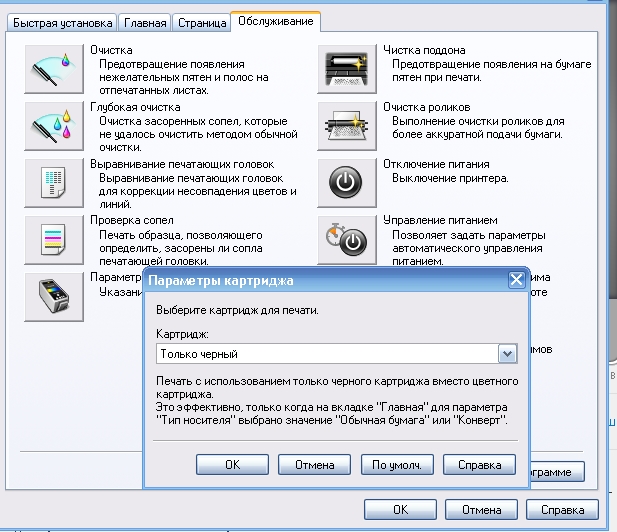The width and height of the screenshot is (617, 532).
Task: Click the Очистка роликов roller cleaning icon
Action: click(347, 124)
